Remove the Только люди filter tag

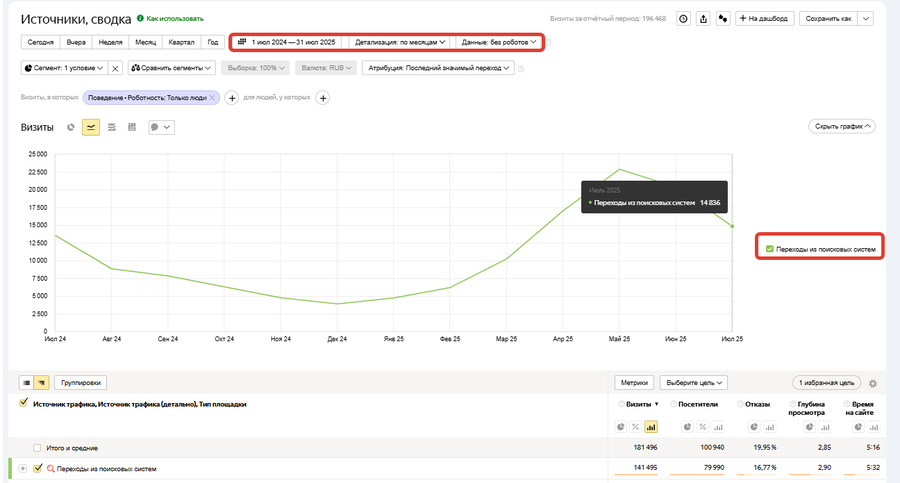coord(212,98)
